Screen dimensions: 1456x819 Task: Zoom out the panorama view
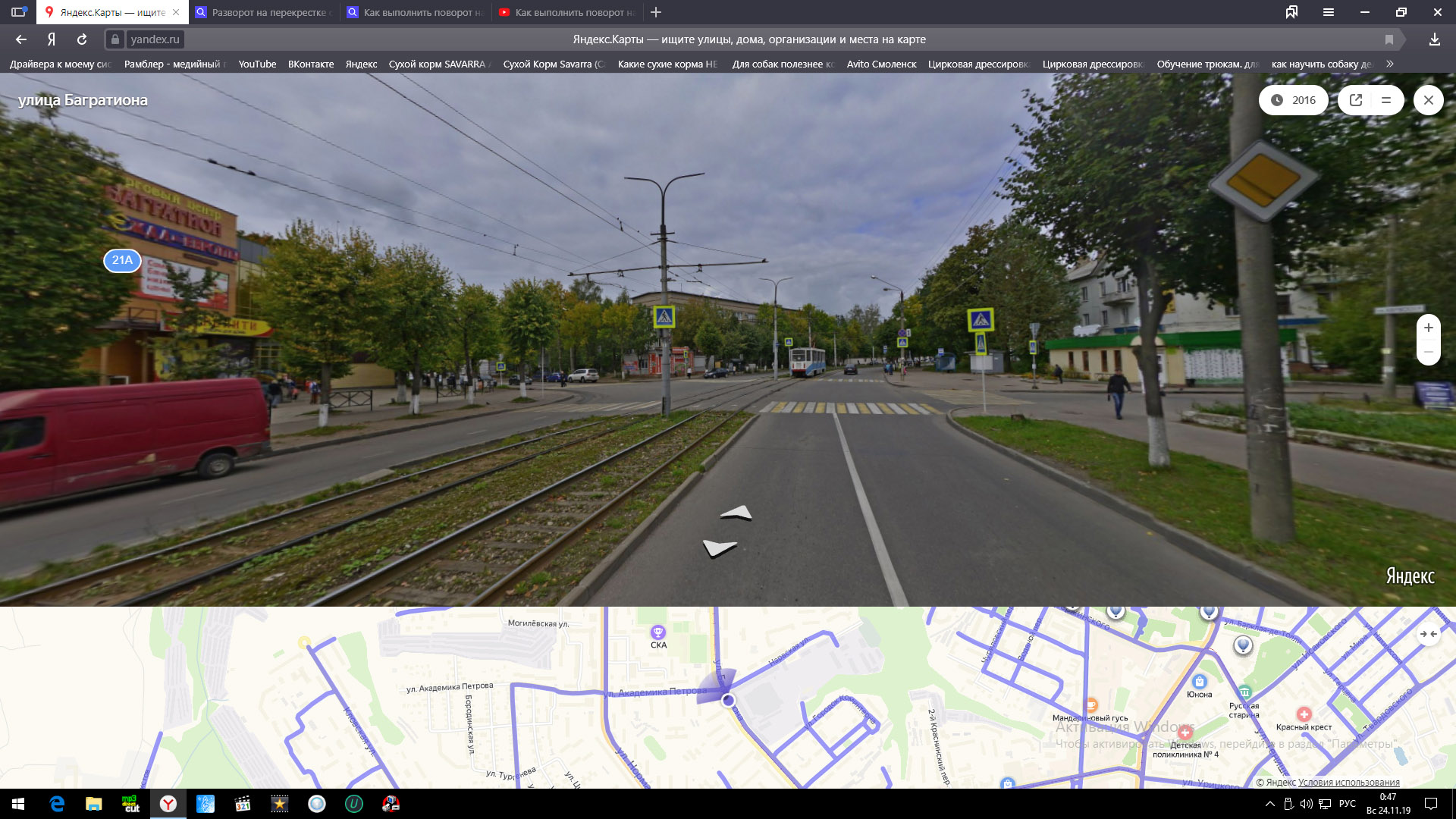[1428, 353]
